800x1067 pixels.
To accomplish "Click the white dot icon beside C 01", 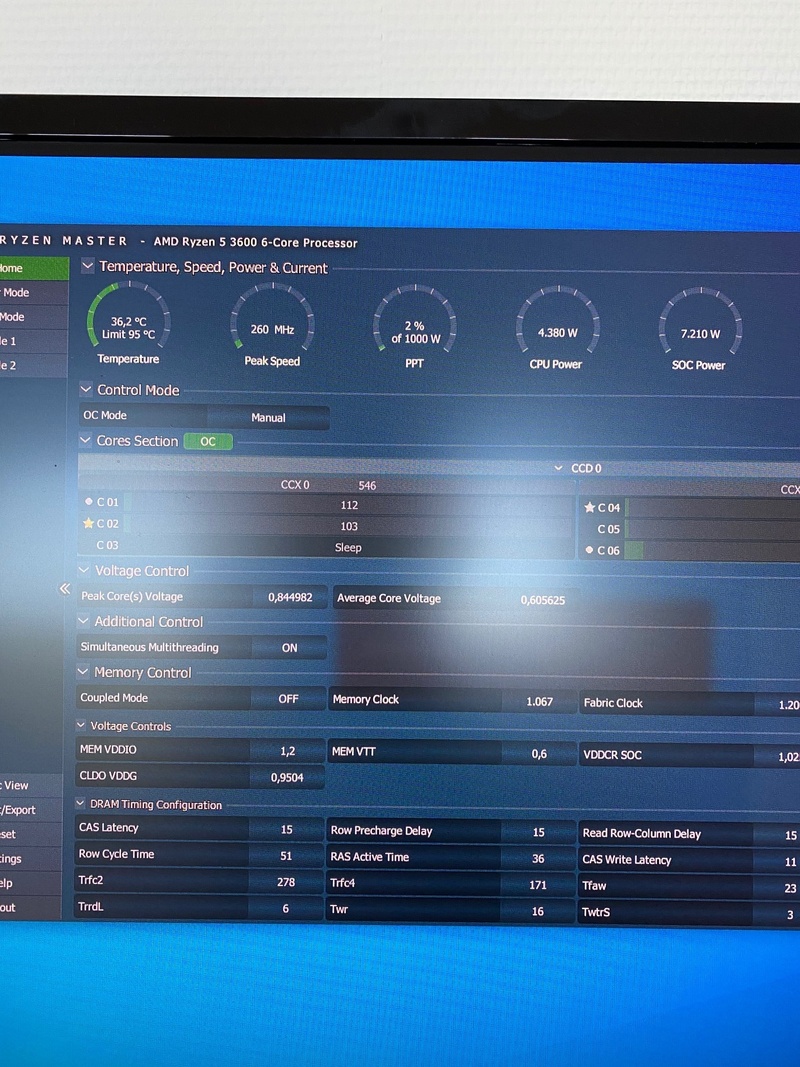I will pyautogui.click(x=88, y=502).
